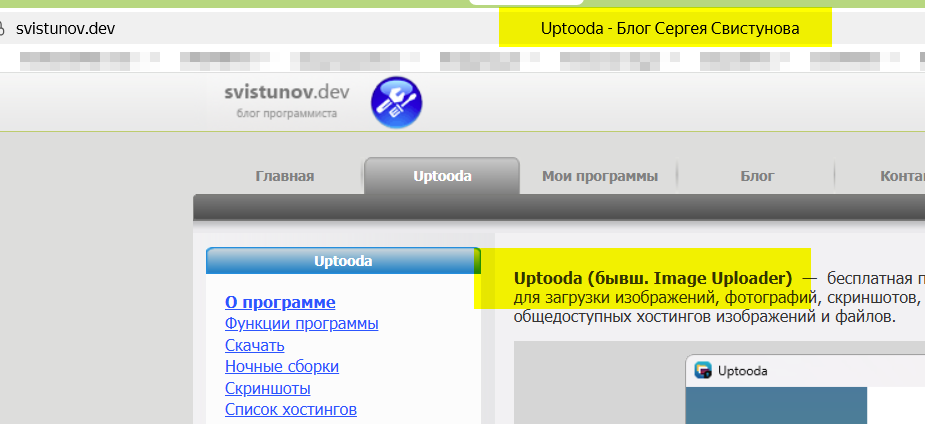Click the Скачать link
925x424 pixels.
pyautogui.click(x=255, y=345)
